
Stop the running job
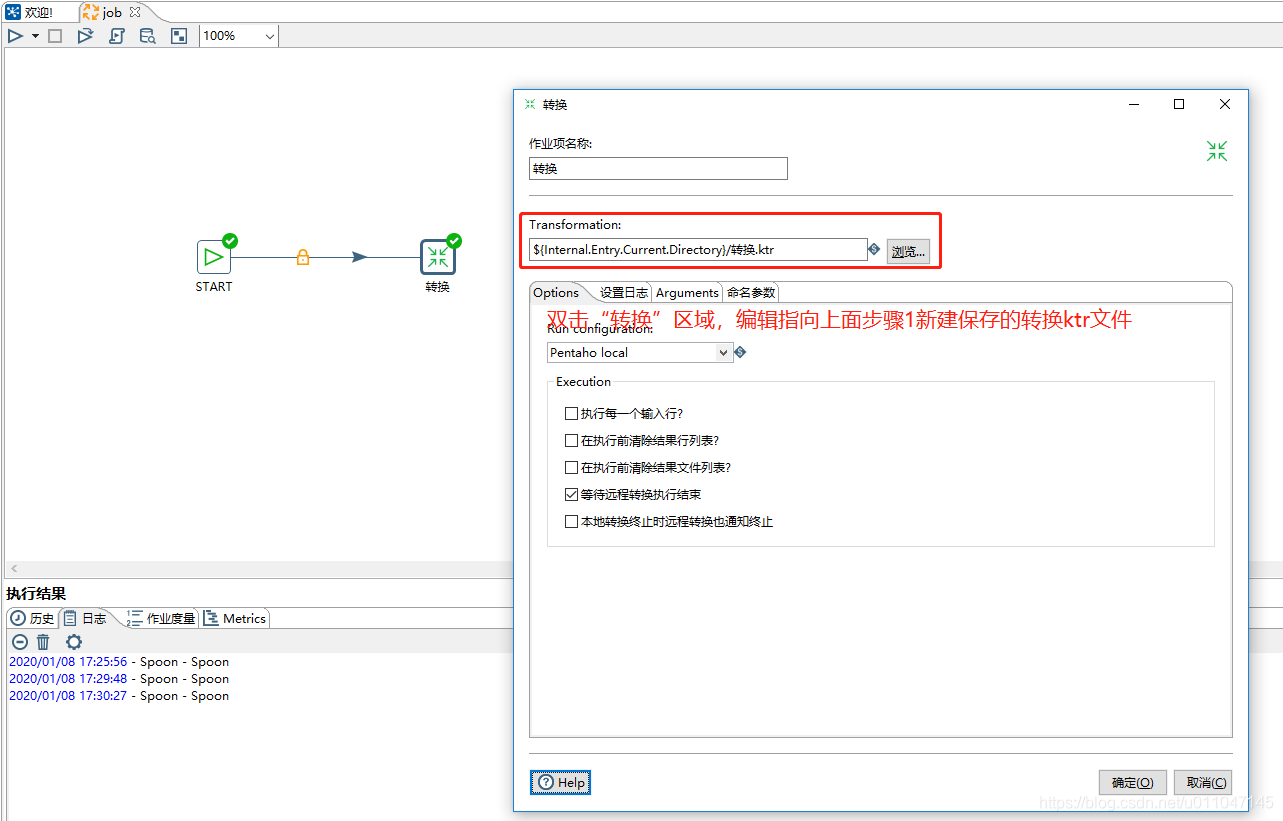(55, 36)
